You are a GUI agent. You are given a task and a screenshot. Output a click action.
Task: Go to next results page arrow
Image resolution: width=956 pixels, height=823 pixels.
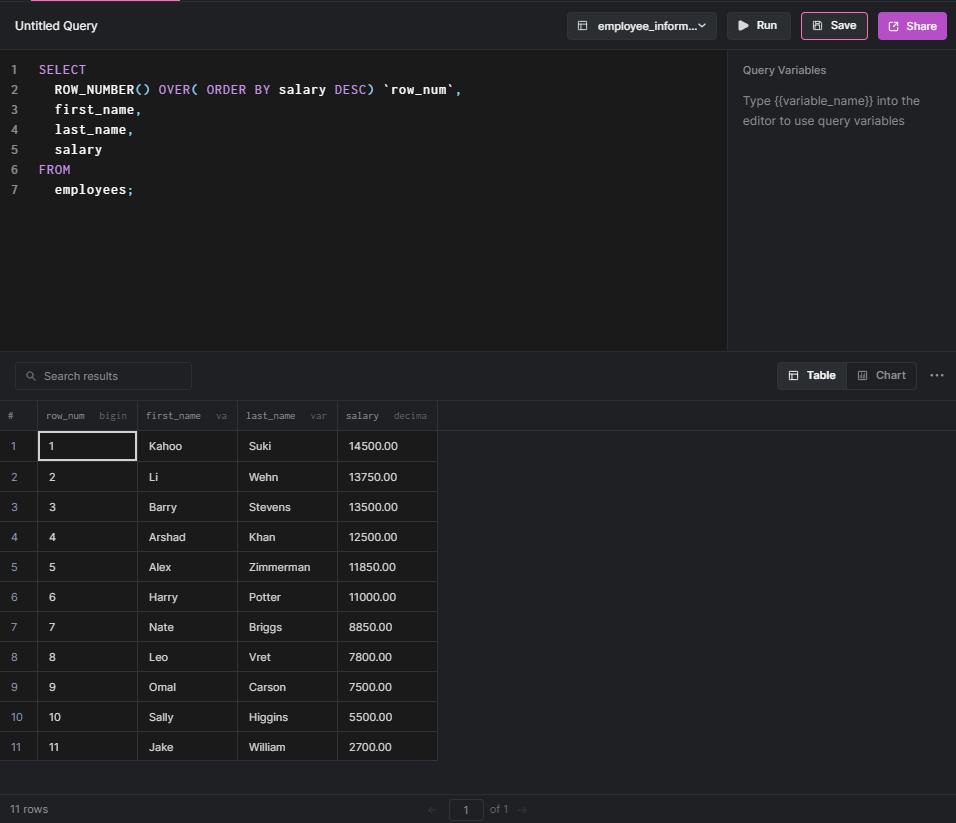(x=523, y=810)
